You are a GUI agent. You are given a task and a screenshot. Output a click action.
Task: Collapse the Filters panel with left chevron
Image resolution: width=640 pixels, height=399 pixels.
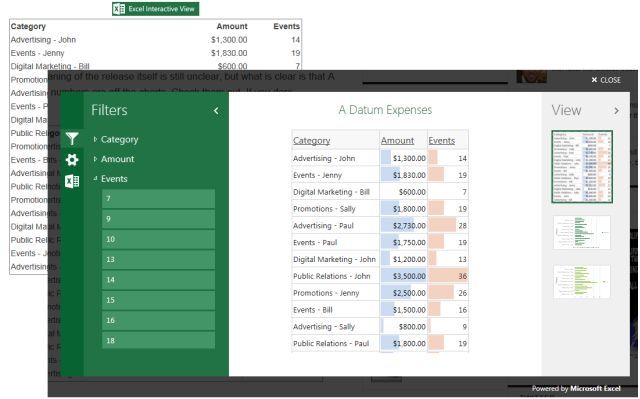click(x=216, y=111)
